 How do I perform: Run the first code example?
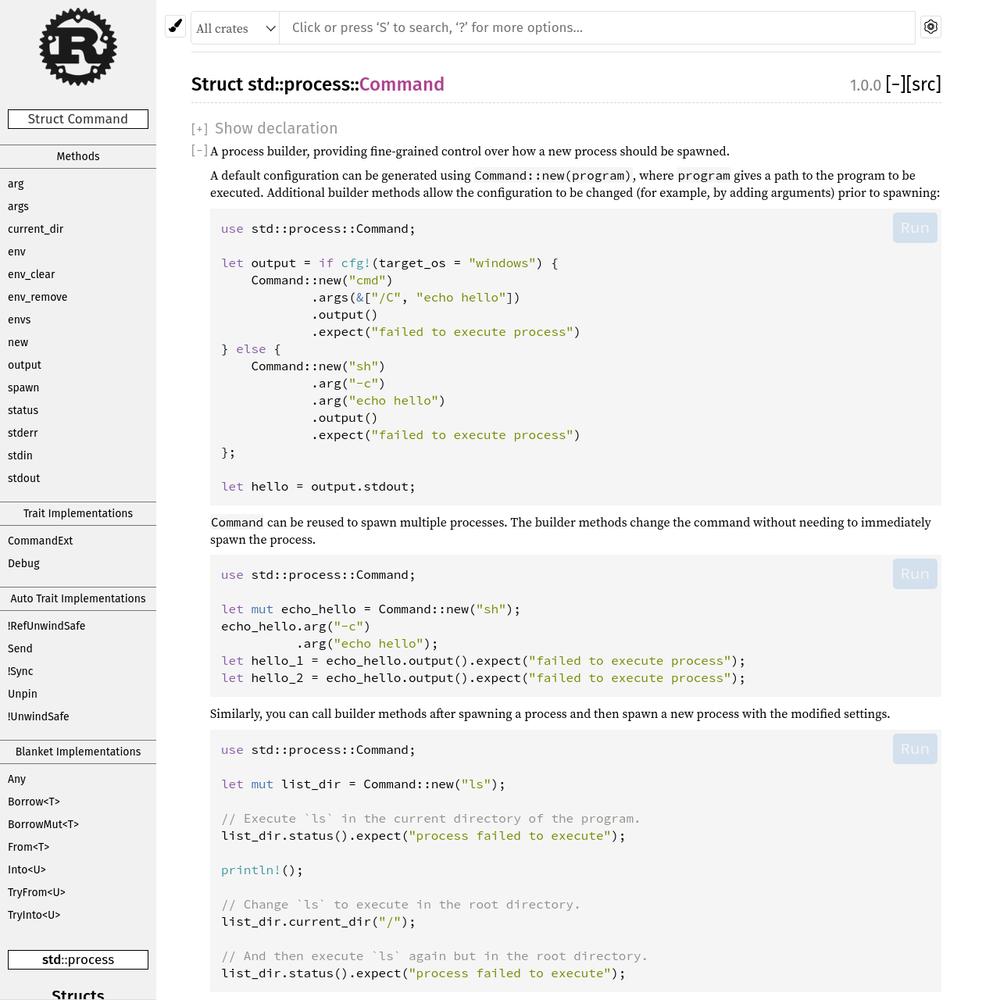point(915,228)
